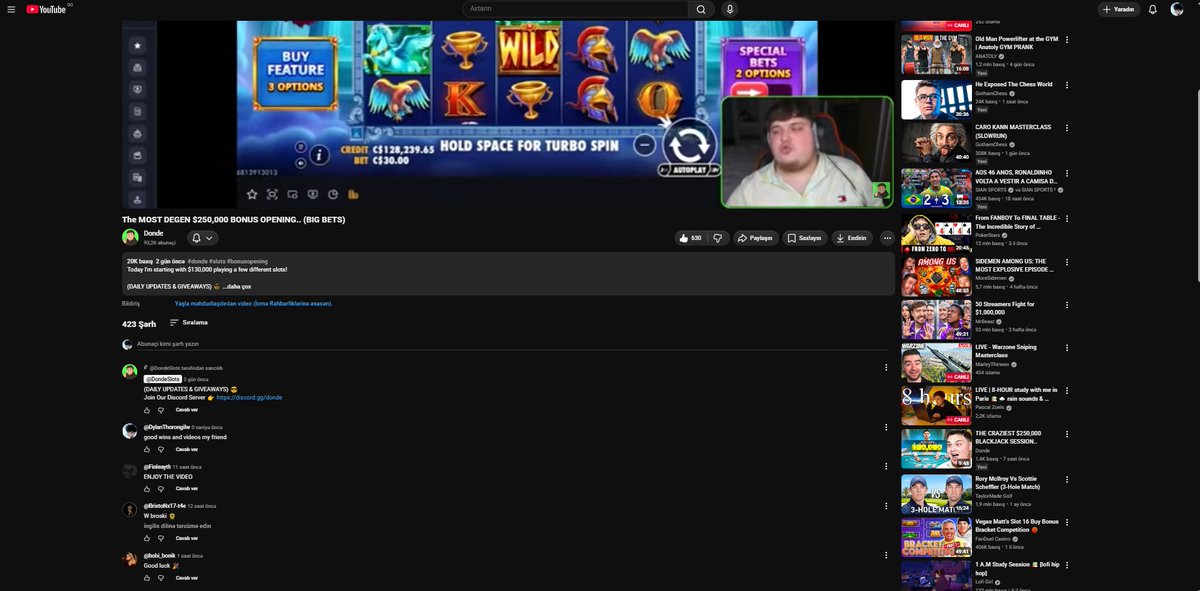Click video title 'The MOST DEGEN $250,000'
1200x591 pixels.
pos(233,219)
